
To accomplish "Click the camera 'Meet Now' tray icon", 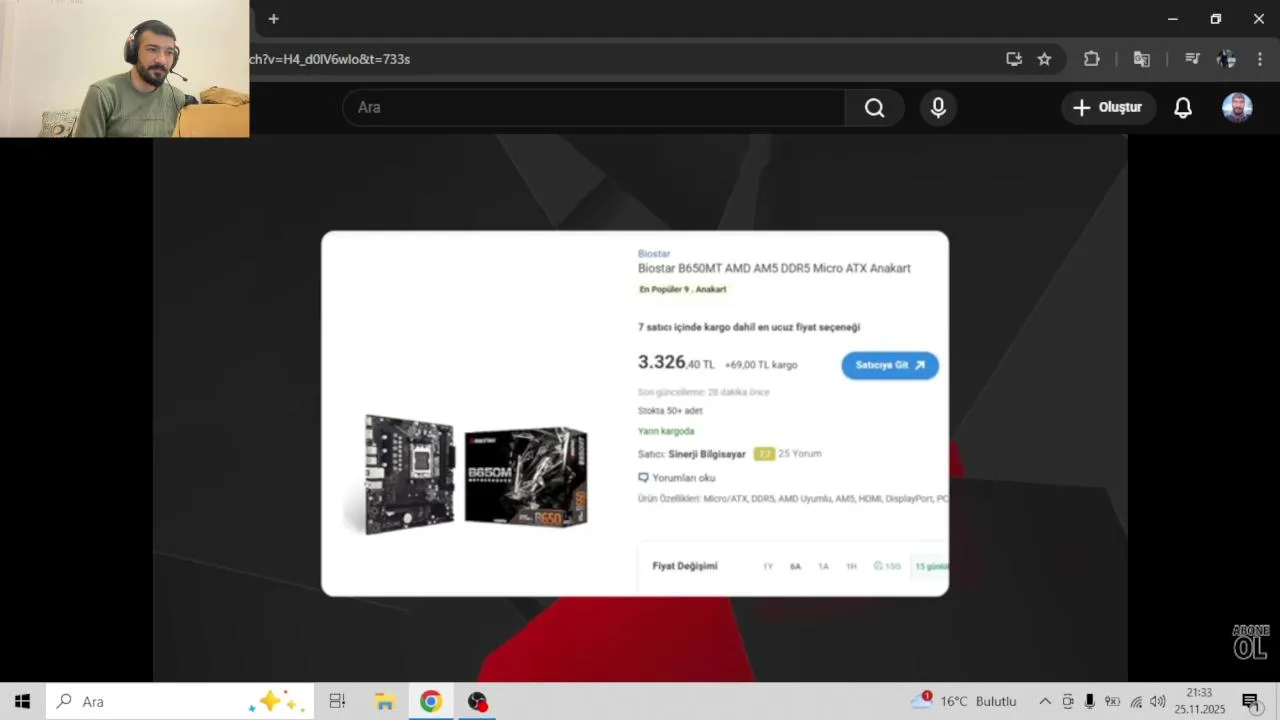I will pyautogui.click(x=1068, y=702).
